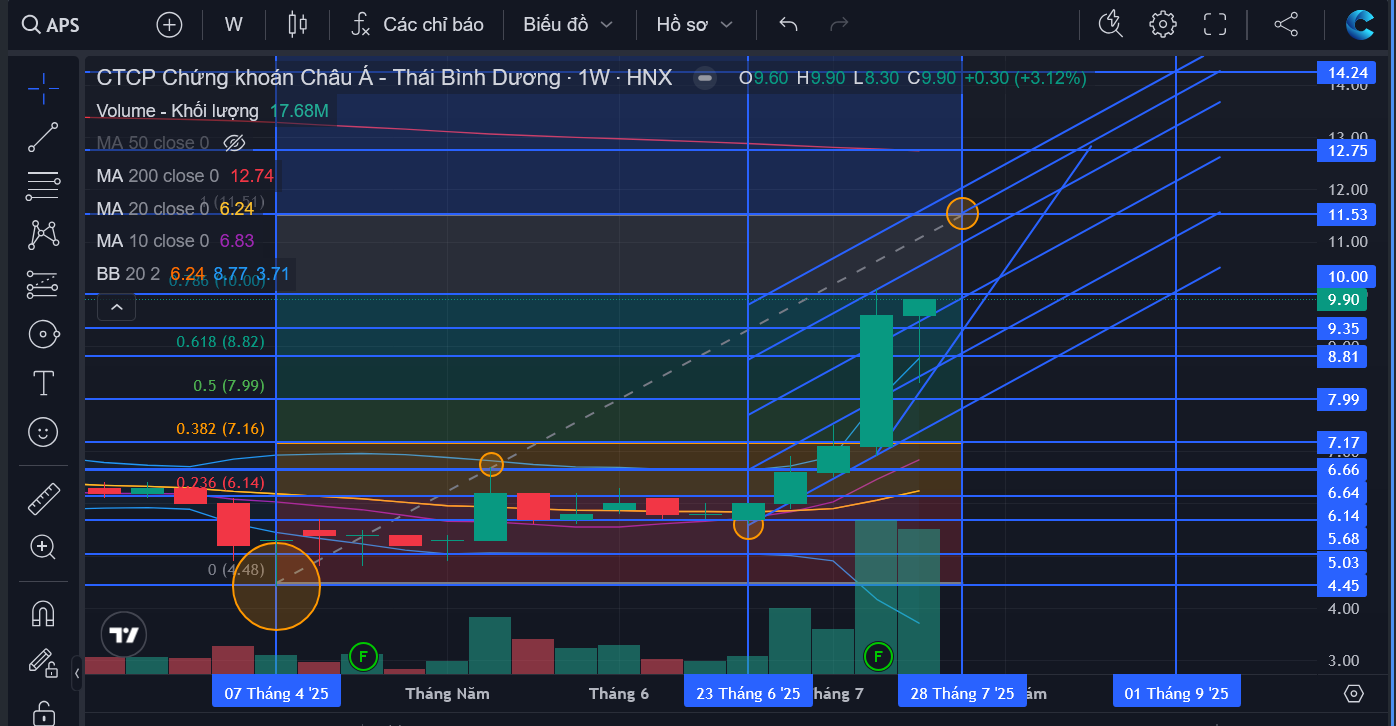The height and width of the screenshot is (726, 1396).
Task: Collapse the indicator legend chevron
Action: 117,306
